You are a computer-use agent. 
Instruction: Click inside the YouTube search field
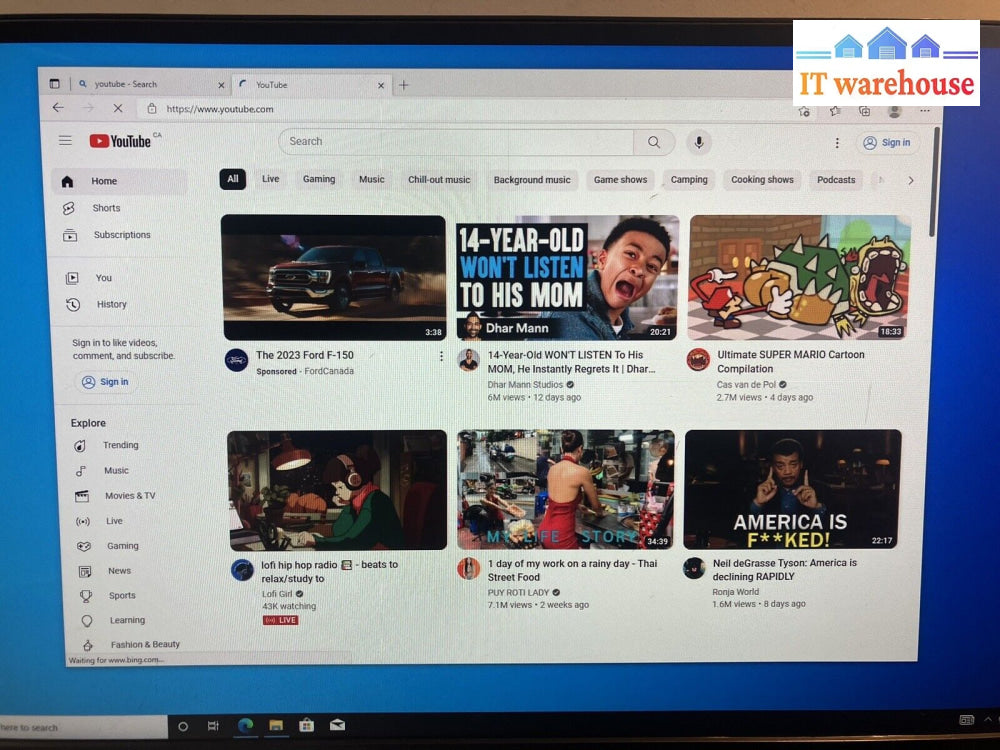pyautogui.click(x=455, y=142)
